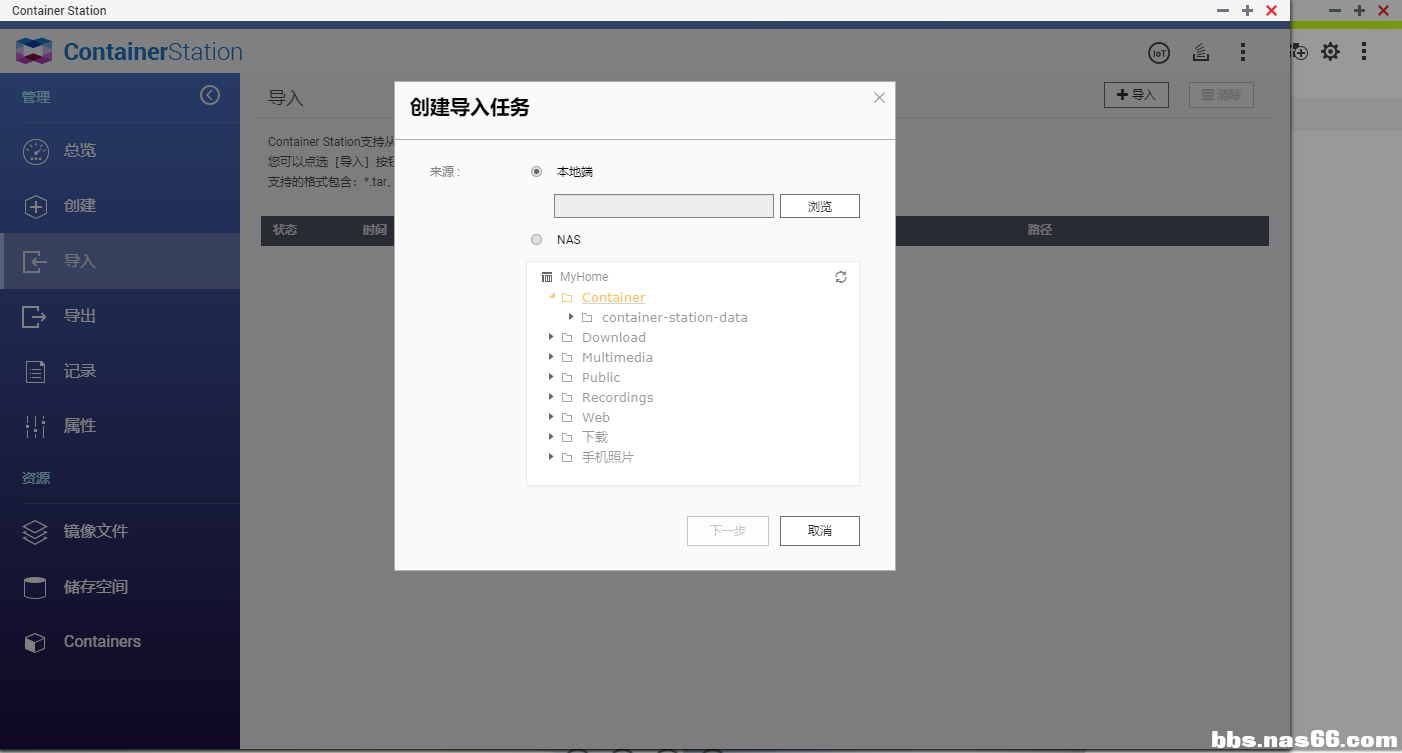
Task: Collapse the Container folder node
Action: pyautogui.click(x=551, y=297)
